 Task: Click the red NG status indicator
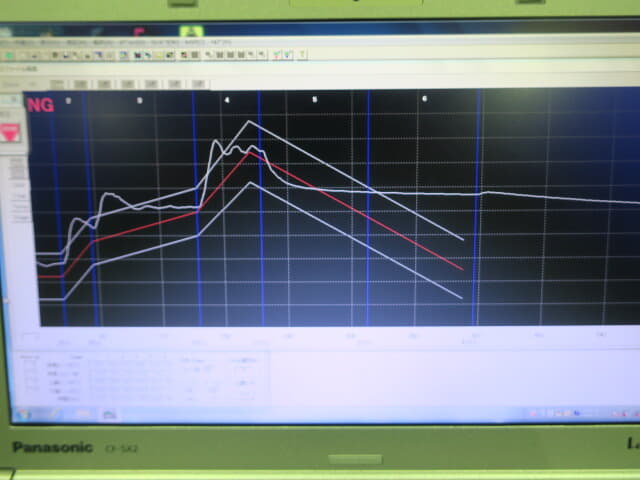[40, 105]
